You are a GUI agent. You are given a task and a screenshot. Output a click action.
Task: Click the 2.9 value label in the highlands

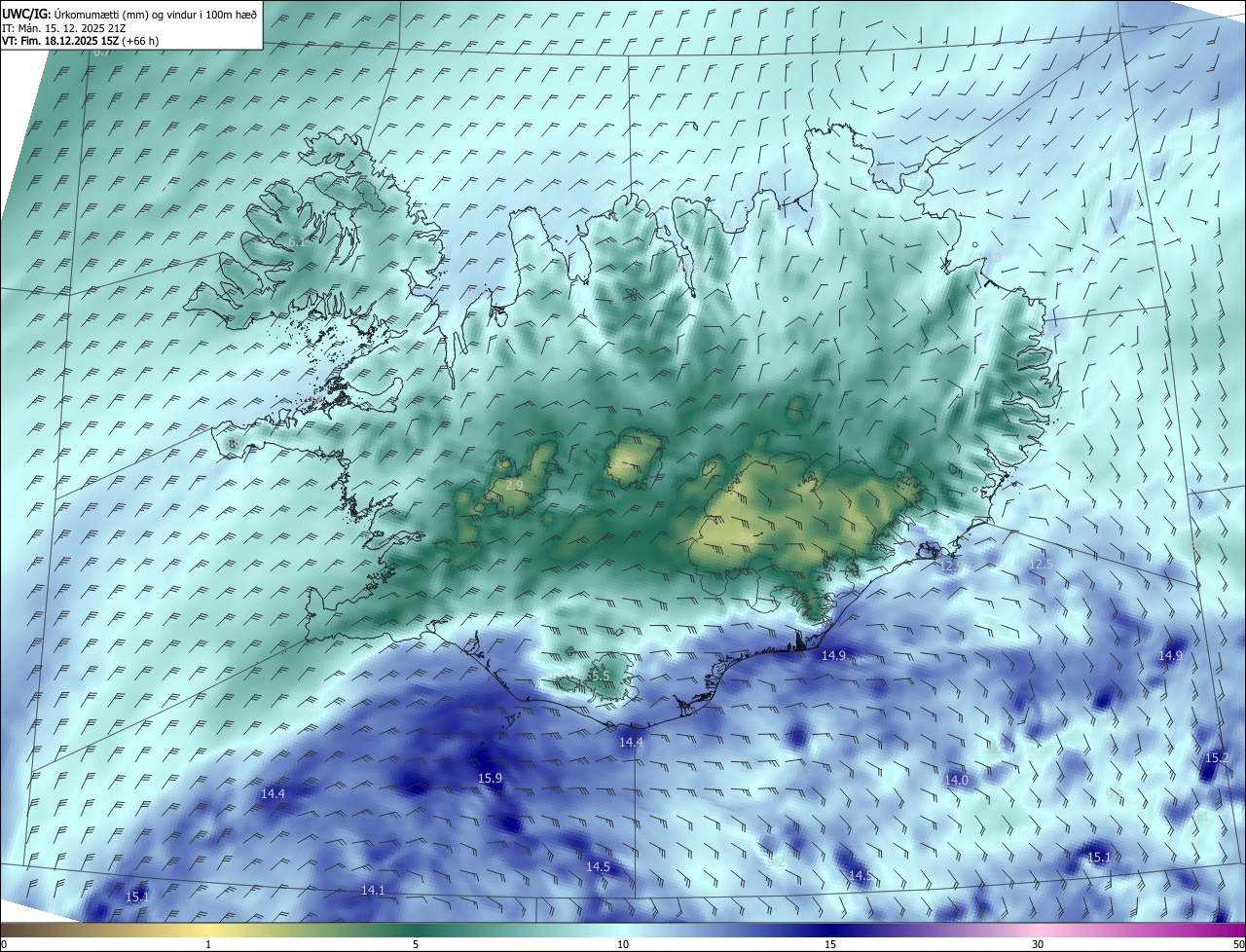(x=515, y=484)
